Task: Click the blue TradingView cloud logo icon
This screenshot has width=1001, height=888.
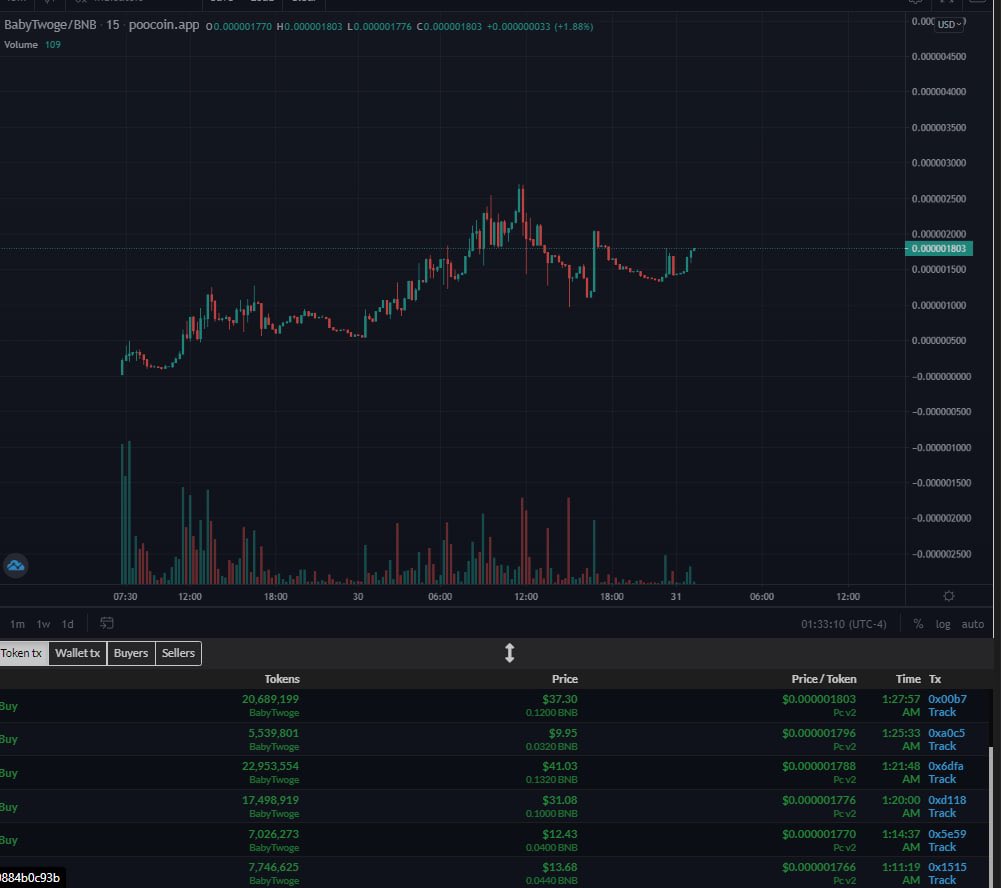Action: pos(15,566)
